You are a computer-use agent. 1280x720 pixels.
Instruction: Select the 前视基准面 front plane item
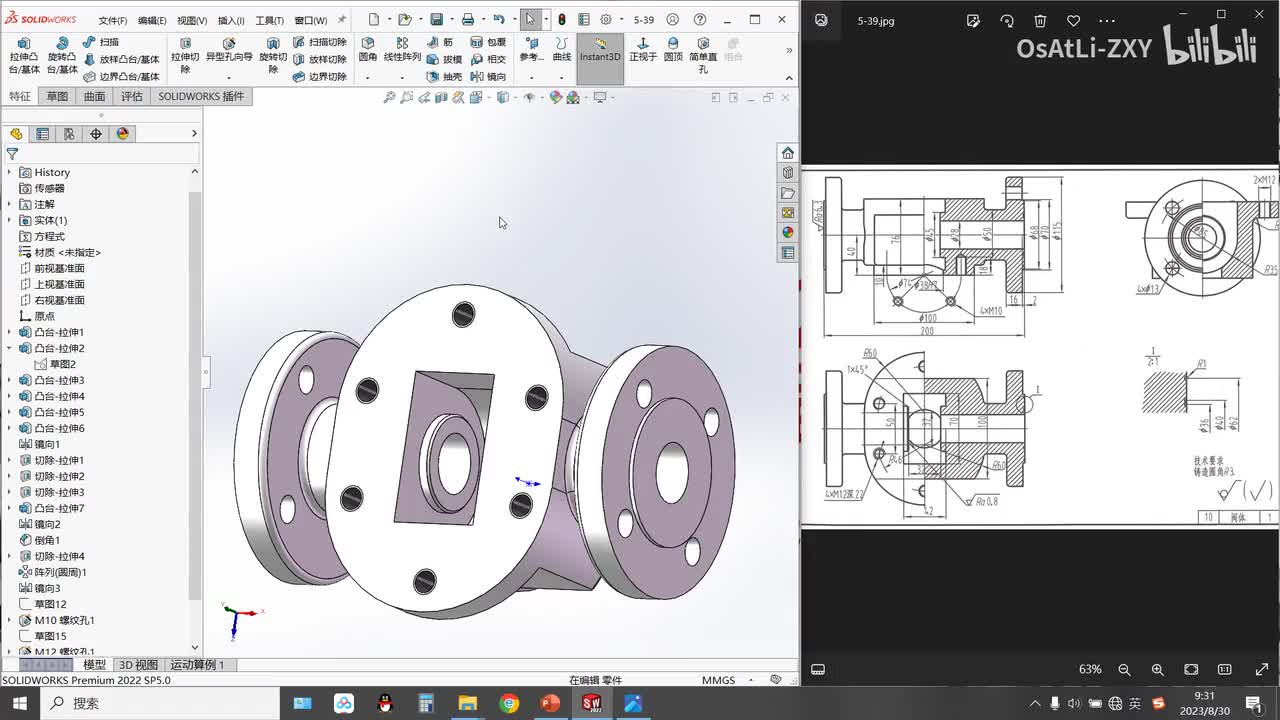tap(59, 268)
